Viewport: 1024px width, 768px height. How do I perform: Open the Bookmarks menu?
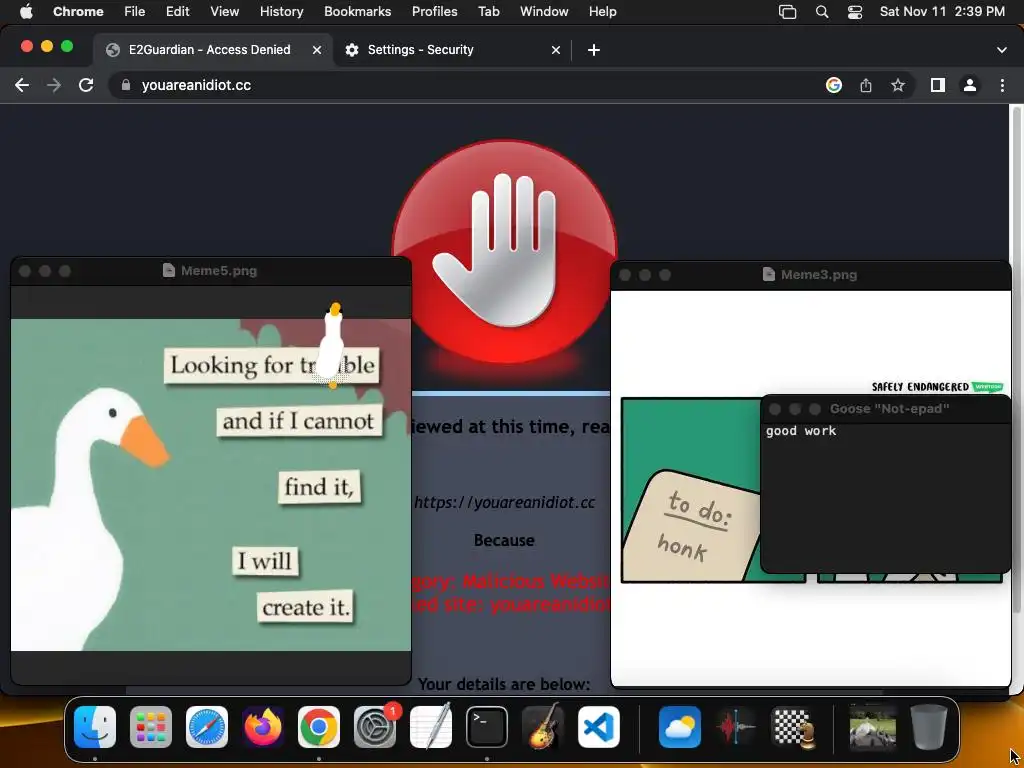point(357,12)
